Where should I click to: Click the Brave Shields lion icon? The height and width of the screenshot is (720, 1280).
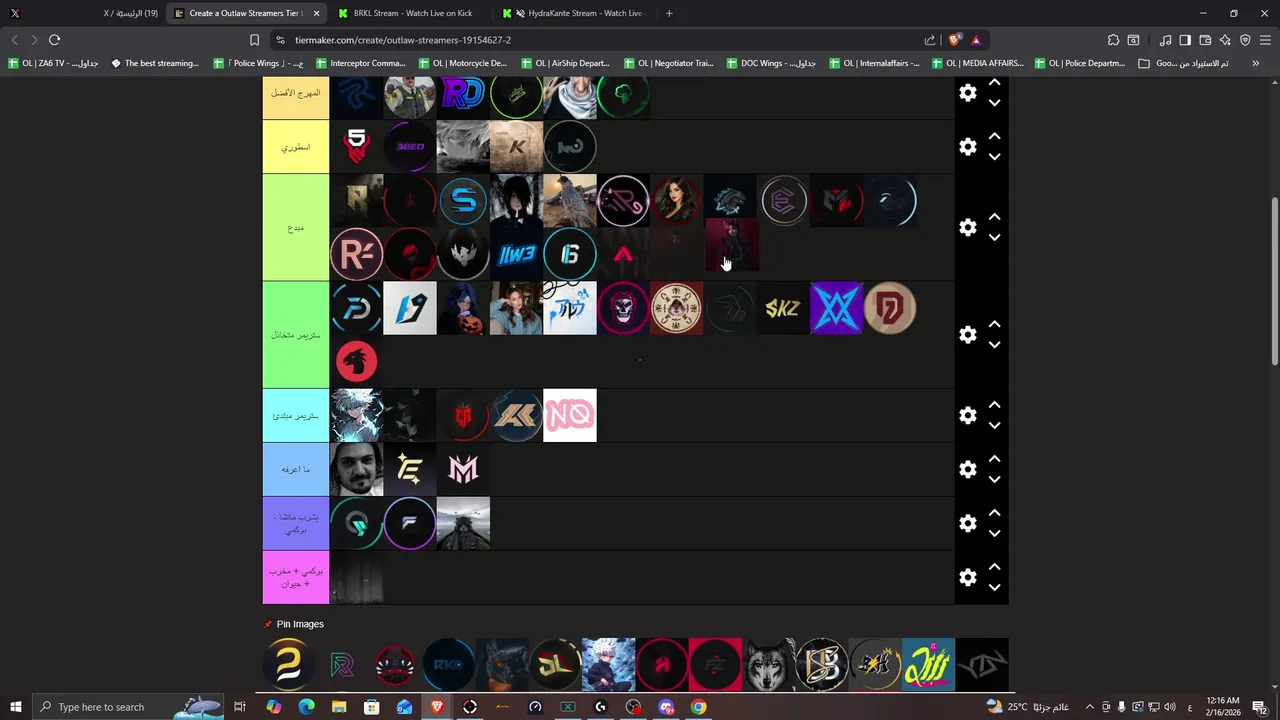tap(955, 40)
